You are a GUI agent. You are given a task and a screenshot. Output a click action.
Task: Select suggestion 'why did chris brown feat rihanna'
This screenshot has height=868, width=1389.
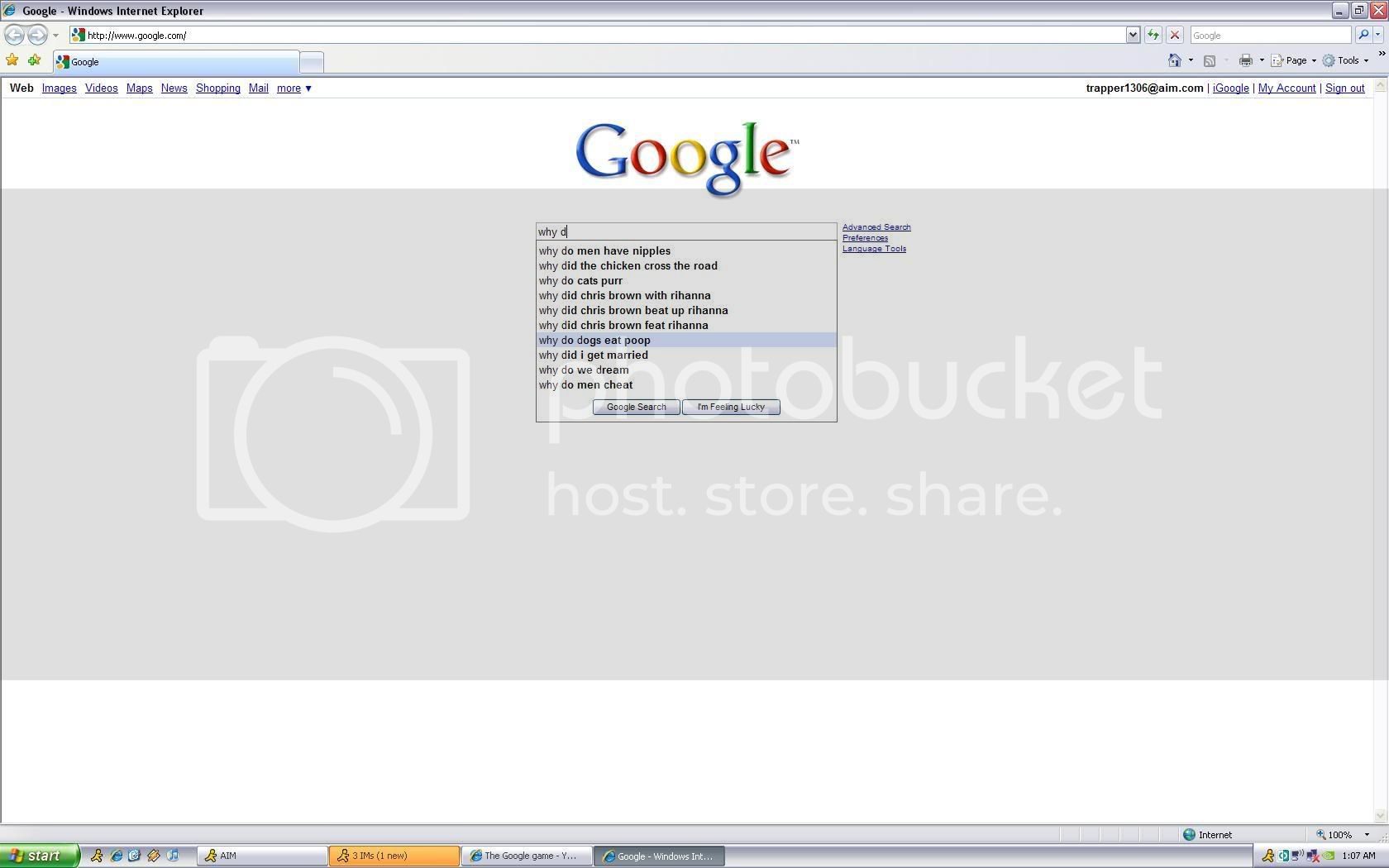pos(686,326)
